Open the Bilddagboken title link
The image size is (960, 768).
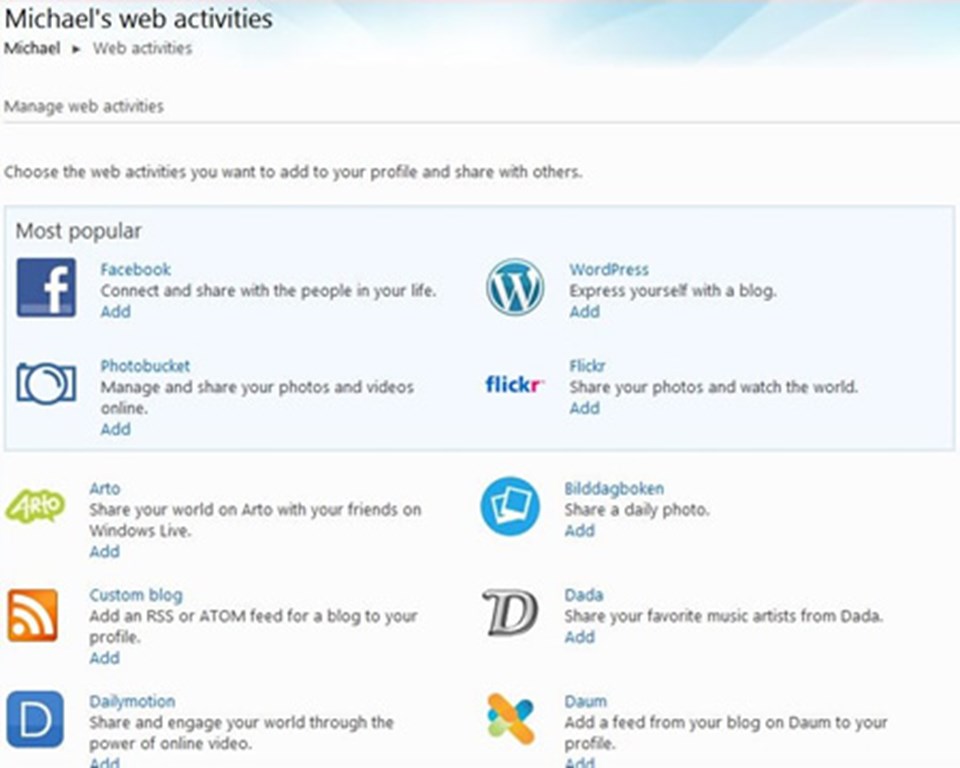coord(614,489)
